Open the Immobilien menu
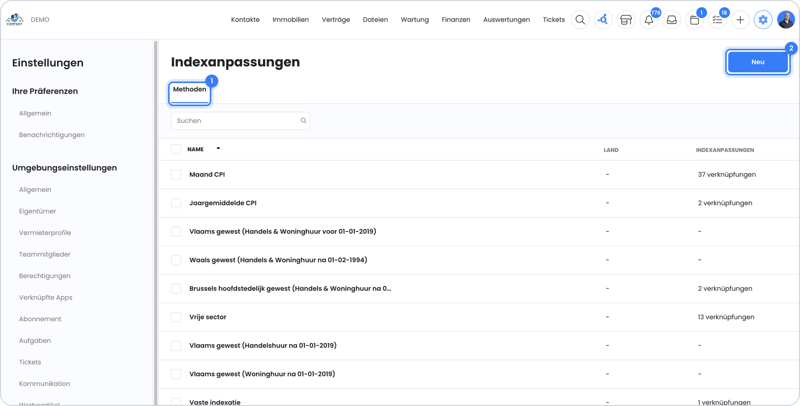The width and height of the screenshot is (800, 406). click(290, 20)
